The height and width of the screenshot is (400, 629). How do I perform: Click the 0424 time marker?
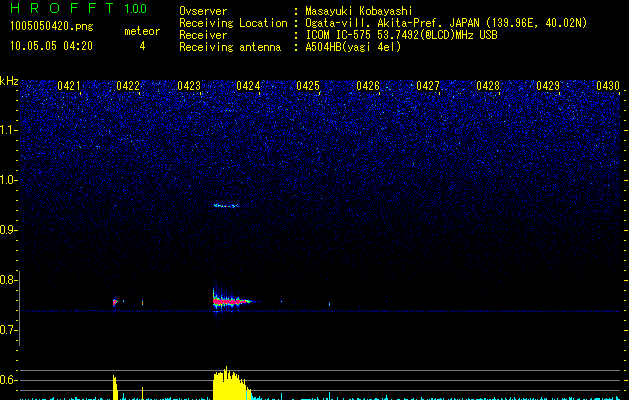tap(248, 86)
